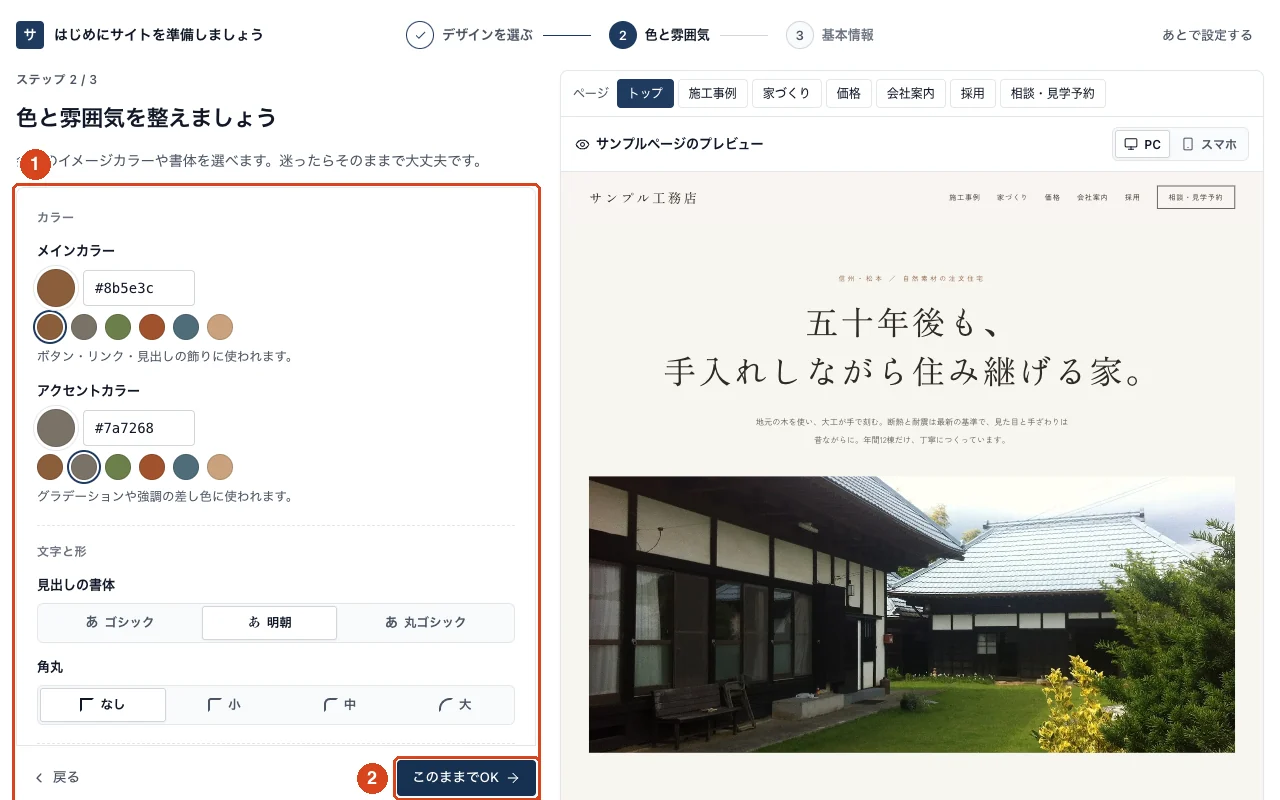Choose the ゴシック heading font
1280x800 pixels.
(x=120, y=622)
